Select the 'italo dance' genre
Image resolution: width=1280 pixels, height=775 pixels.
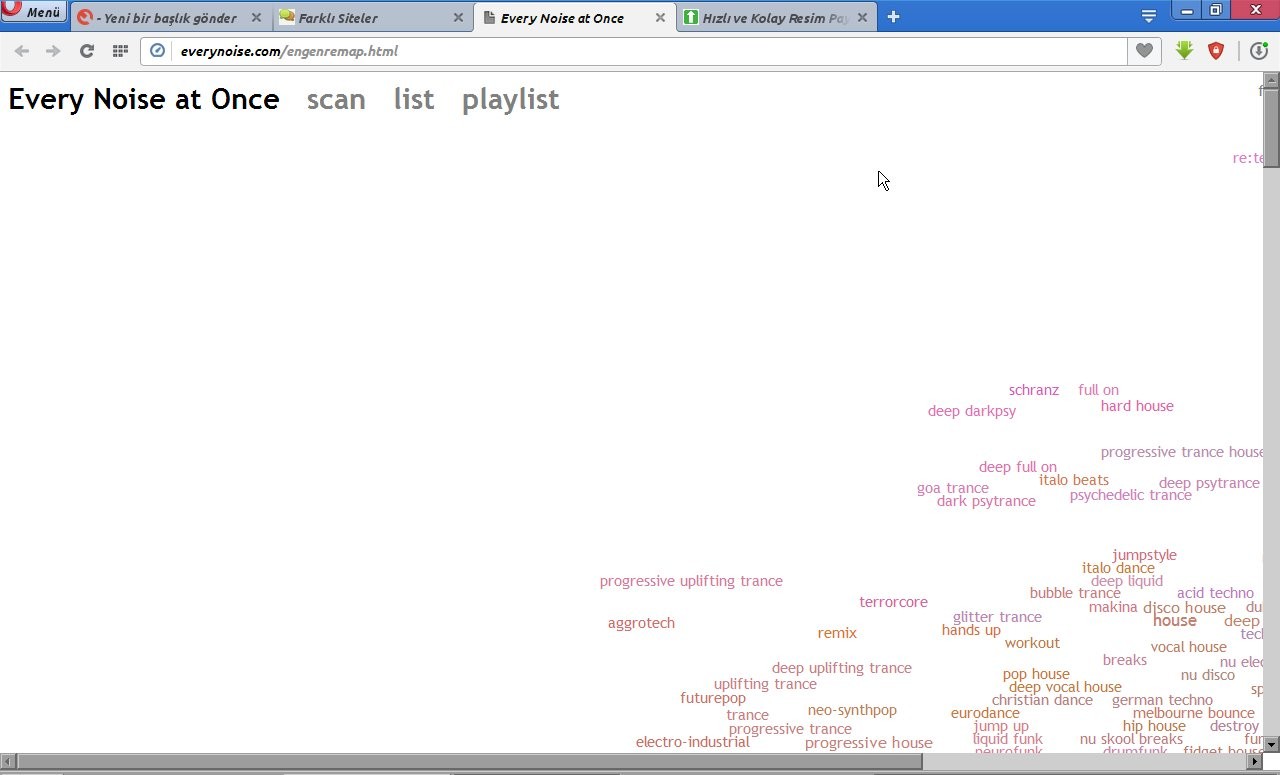pos(1118,568)
